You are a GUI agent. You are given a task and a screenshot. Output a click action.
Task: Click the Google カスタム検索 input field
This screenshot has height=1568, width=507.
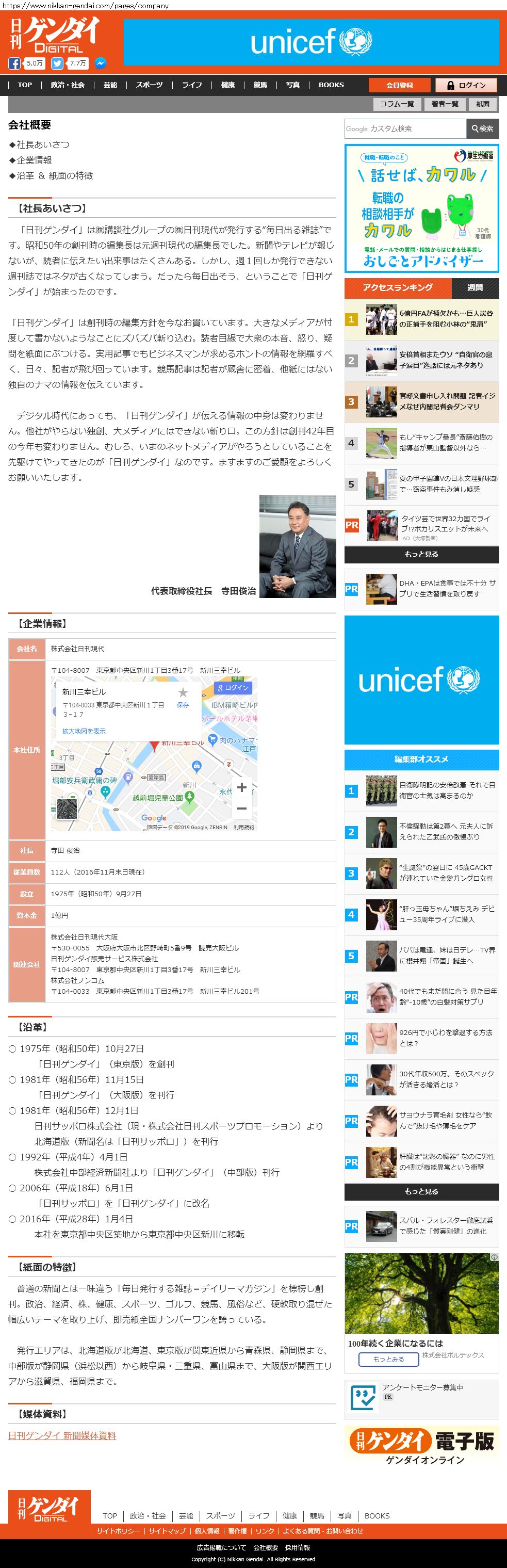click(x=405, y=128)
